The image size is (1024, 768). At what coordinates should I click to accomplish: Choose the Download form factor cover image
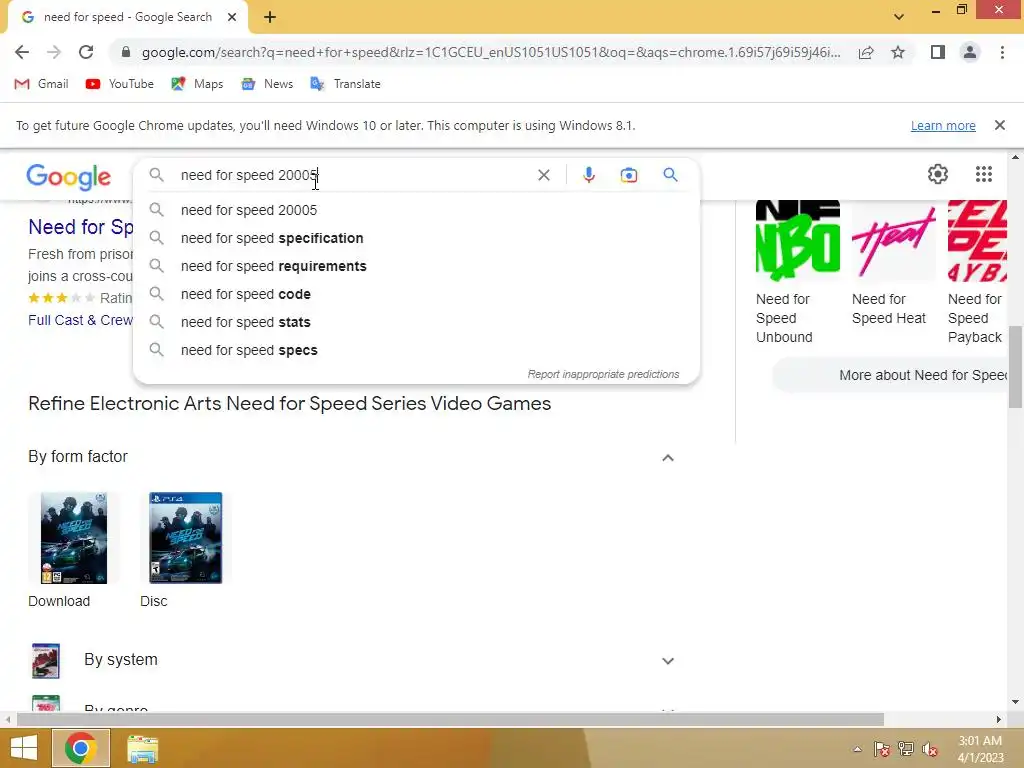tap(74, 538)
